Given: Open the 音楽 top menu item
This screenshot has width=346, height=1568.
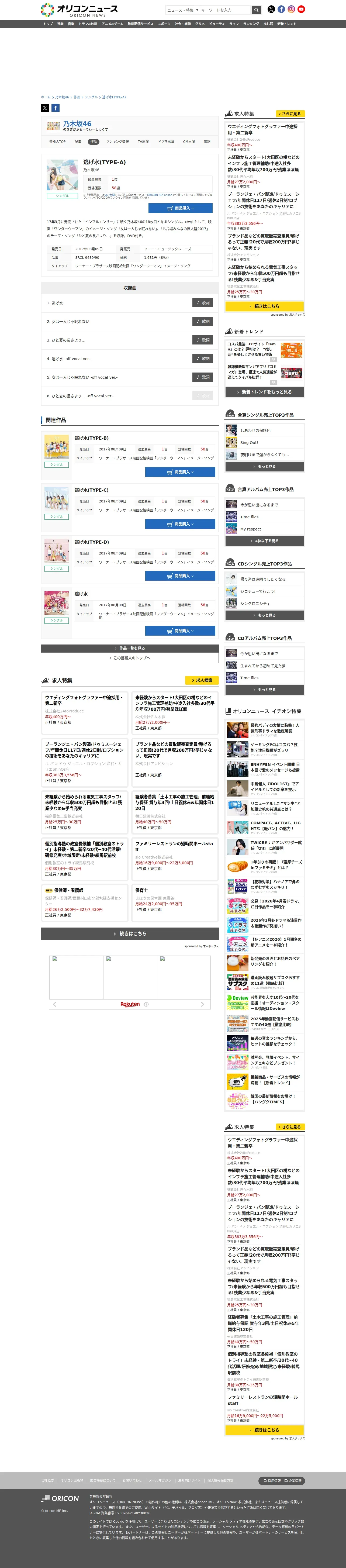Looking at the screenshot, I should click(71, 24).
